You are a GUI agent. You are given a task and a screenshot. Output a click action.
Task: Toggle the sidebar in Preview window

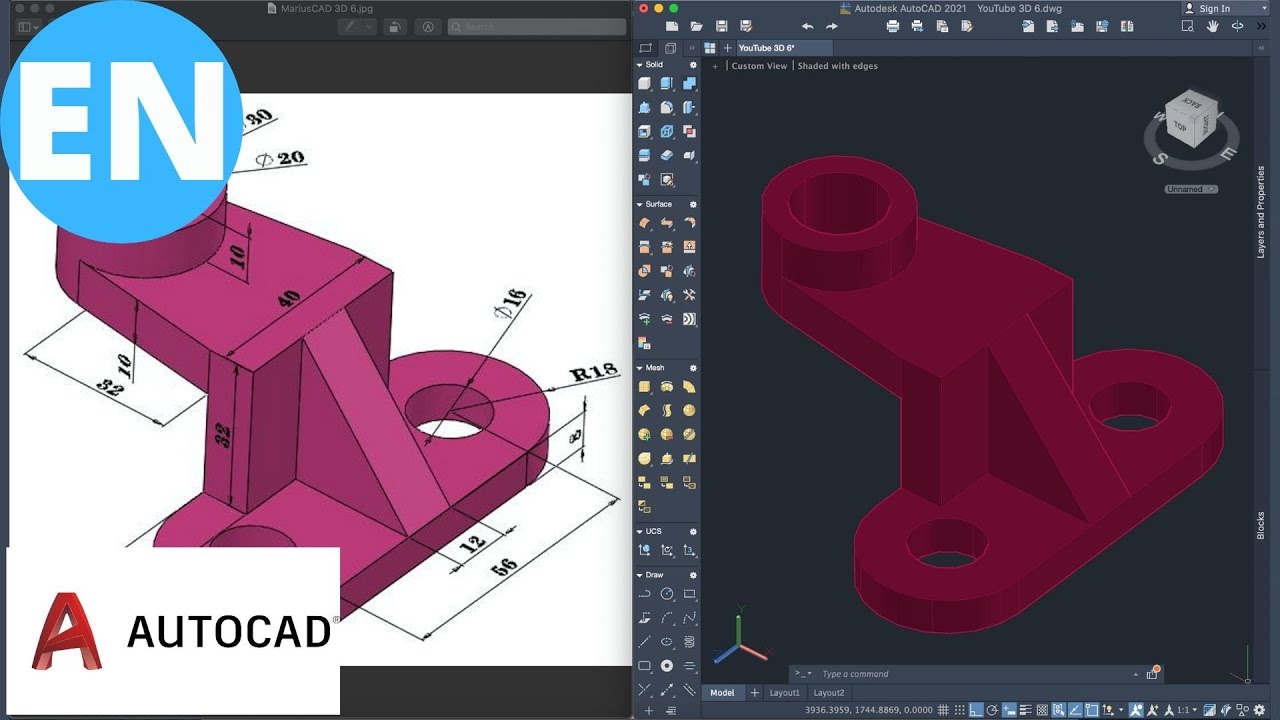28,27
